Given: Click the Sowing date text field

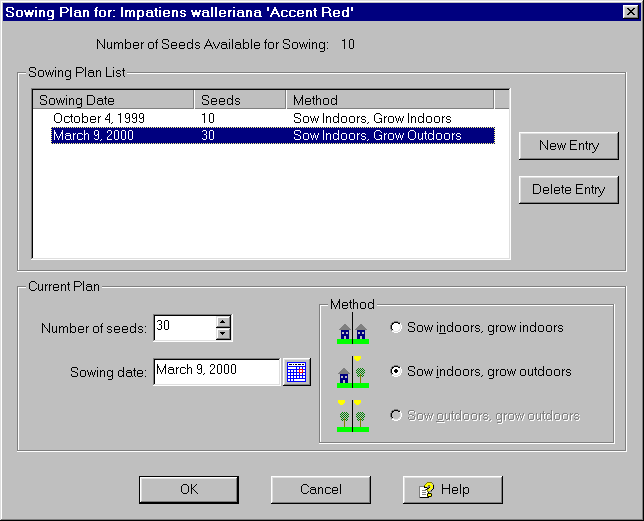Looking at the screenshot, I should click(x=216, y=371).
